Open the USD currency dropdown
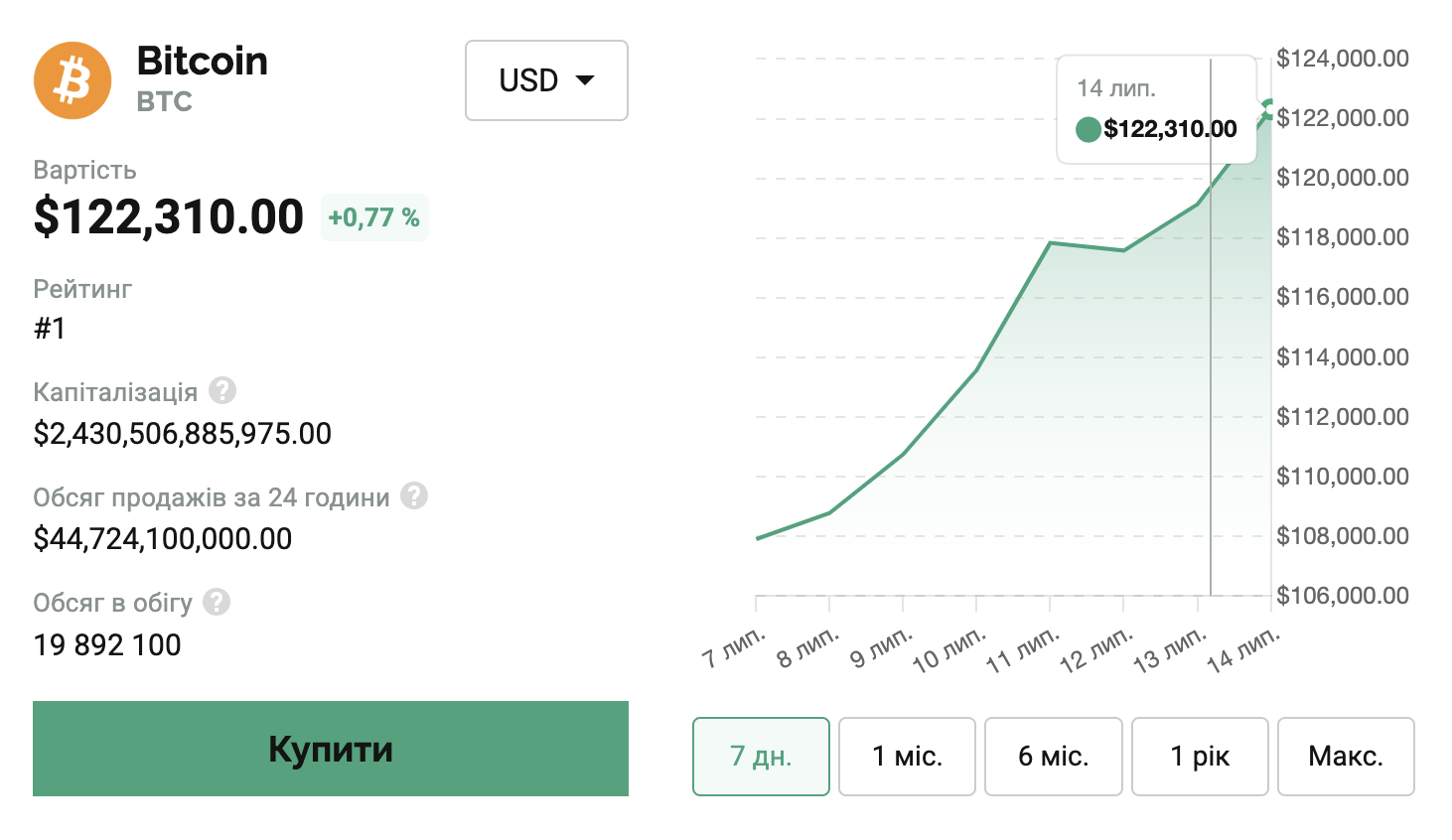Image resolution: width=1452 pixels, height=840 pixels. coord(546,80)
